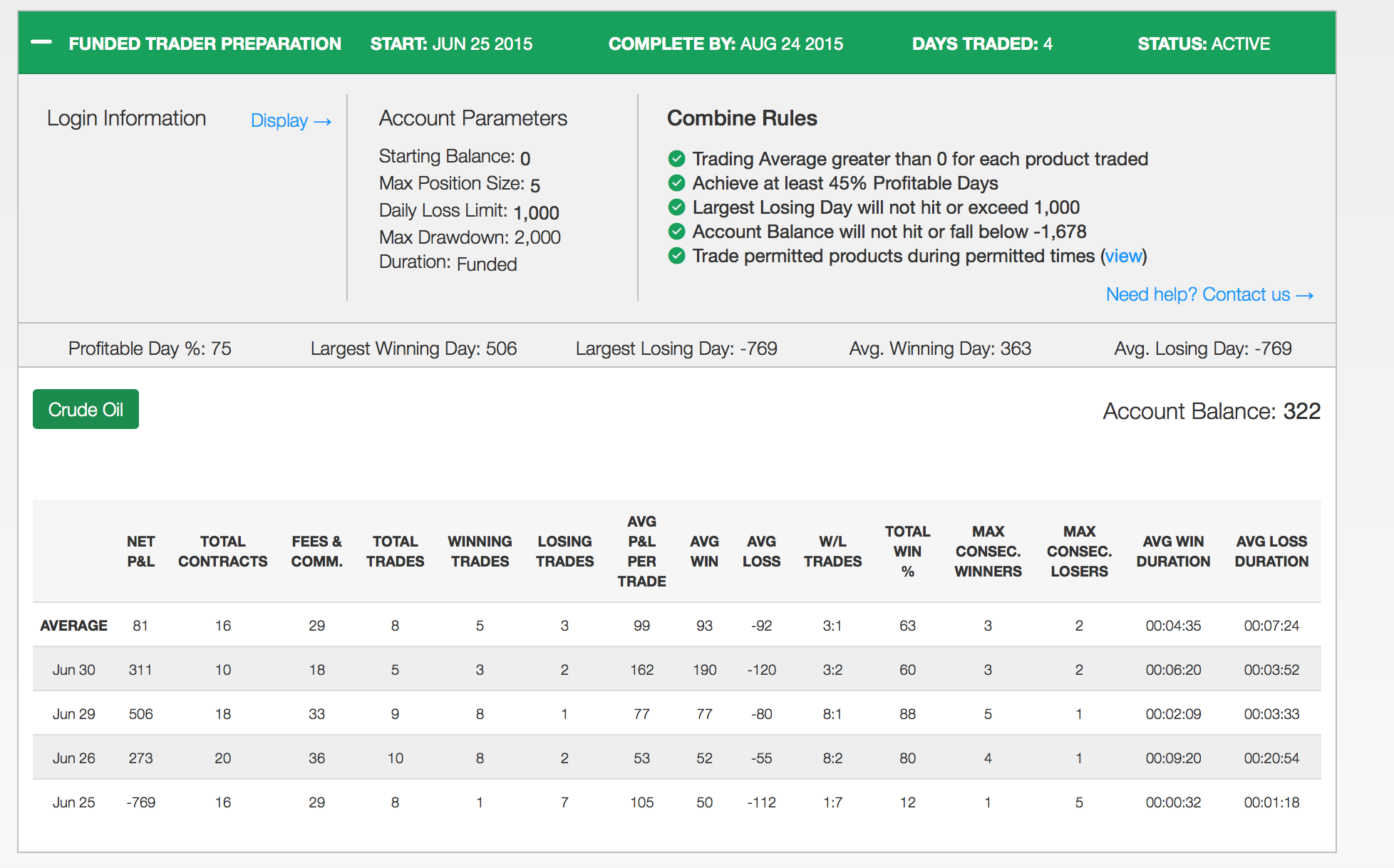
Task: Click the 45% Profitable Days checkmark icon
Action: [x=676, y=183]
